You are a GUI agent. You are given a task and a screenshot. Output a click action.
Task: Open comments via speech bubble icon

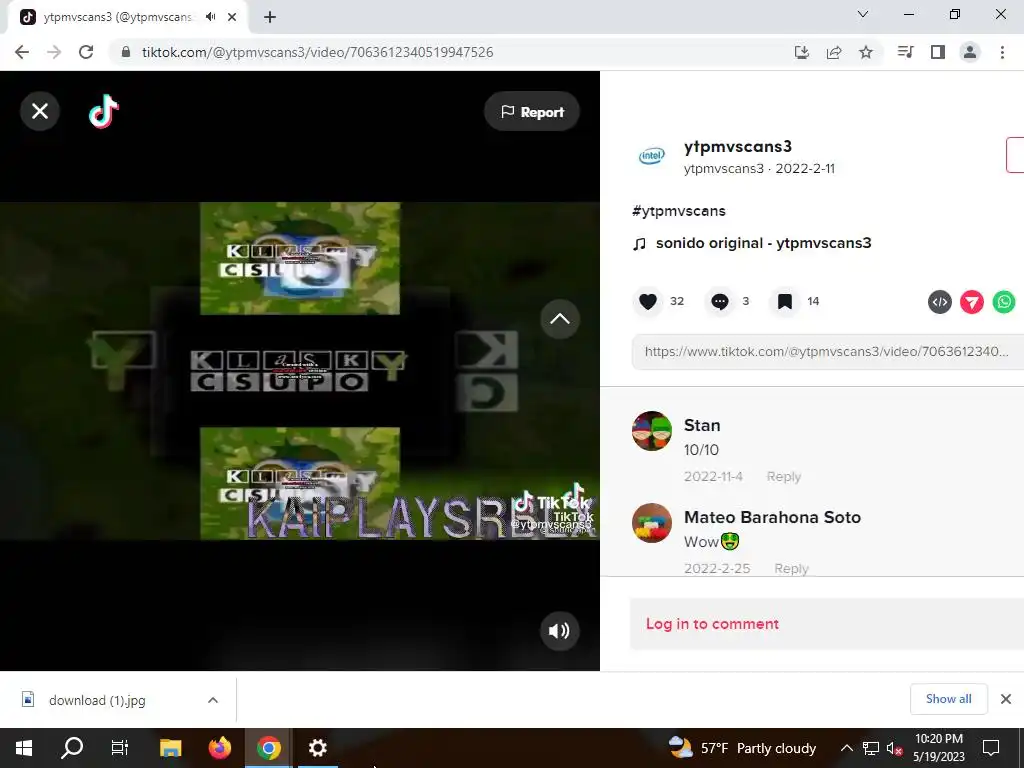tap(720, 301)
